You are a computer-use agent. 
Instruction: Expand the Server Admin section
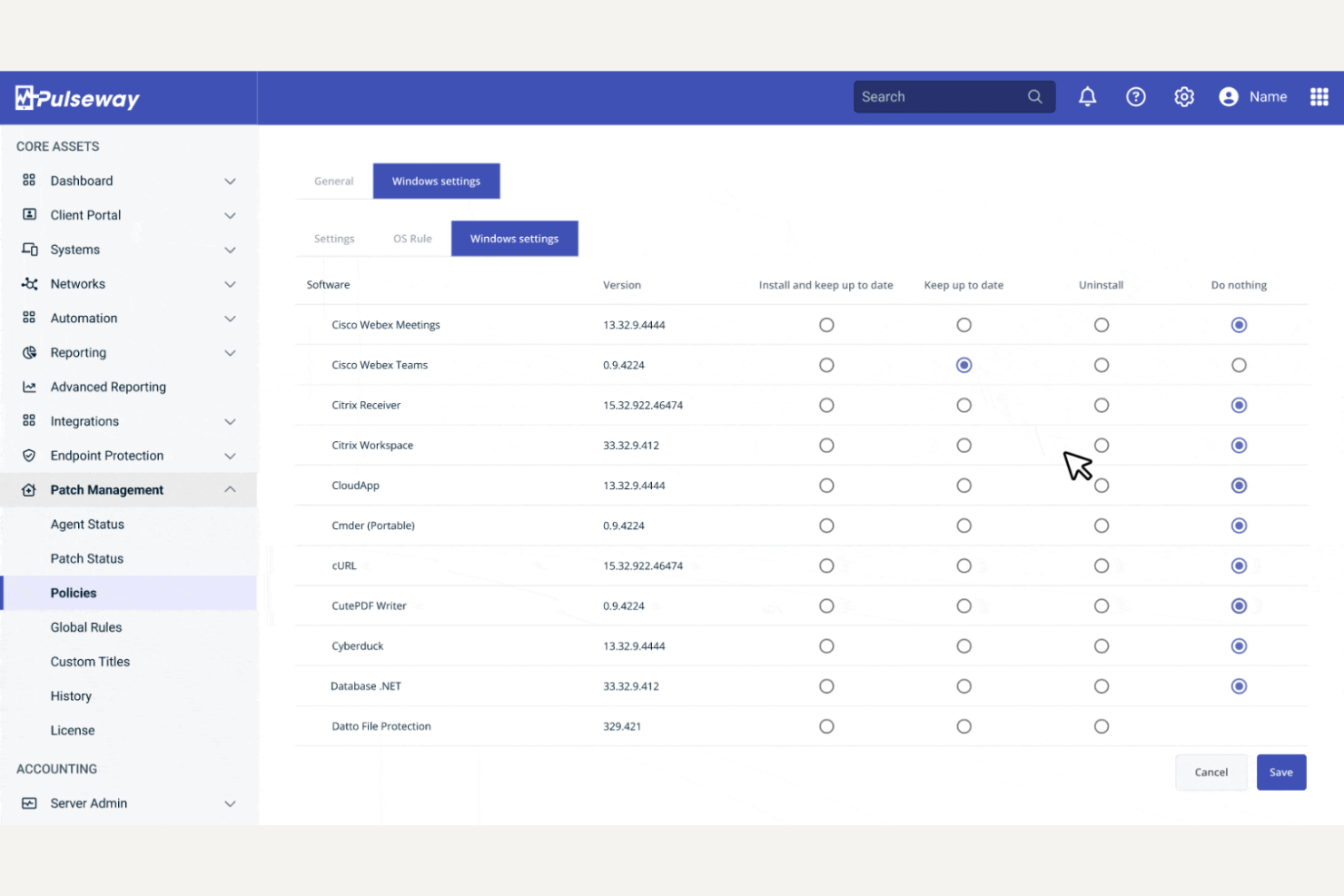[230, 803]
